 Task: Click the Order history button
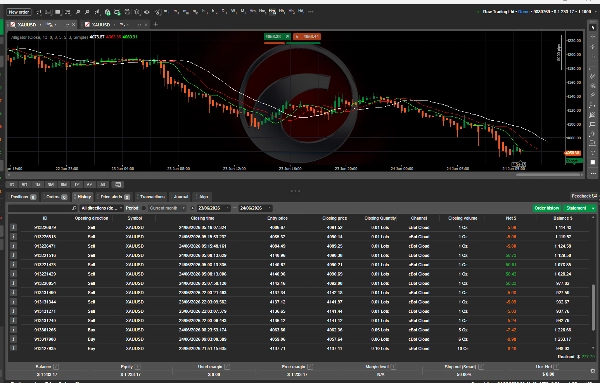tap(547, 208)
